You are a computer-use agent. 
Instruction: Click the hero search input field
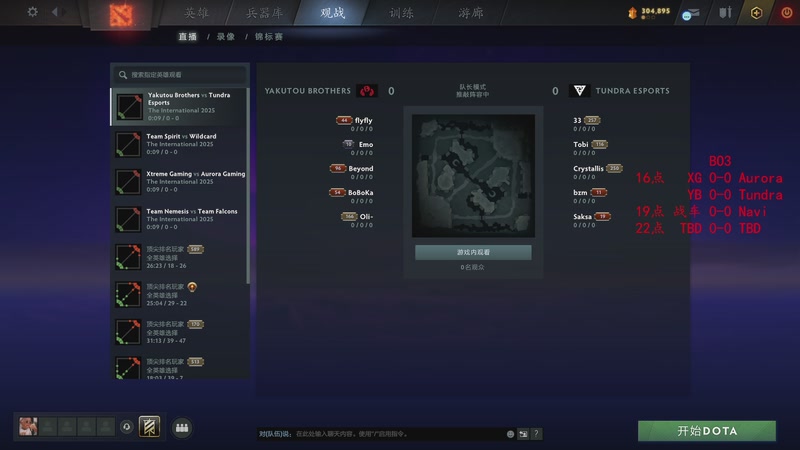[180, 74]
